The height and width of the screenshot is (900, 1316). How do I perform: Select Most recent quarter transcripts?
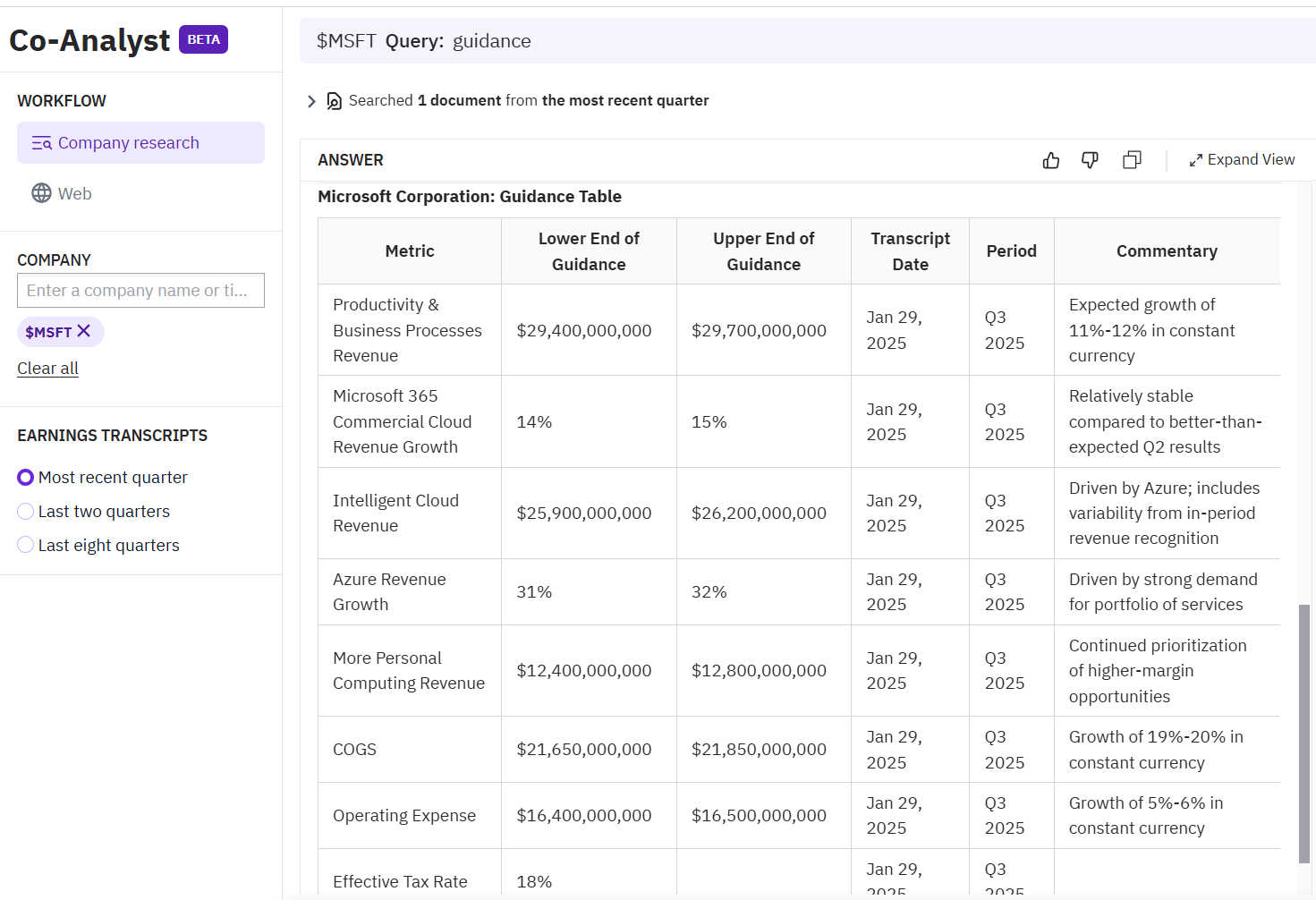coord(25,477)
